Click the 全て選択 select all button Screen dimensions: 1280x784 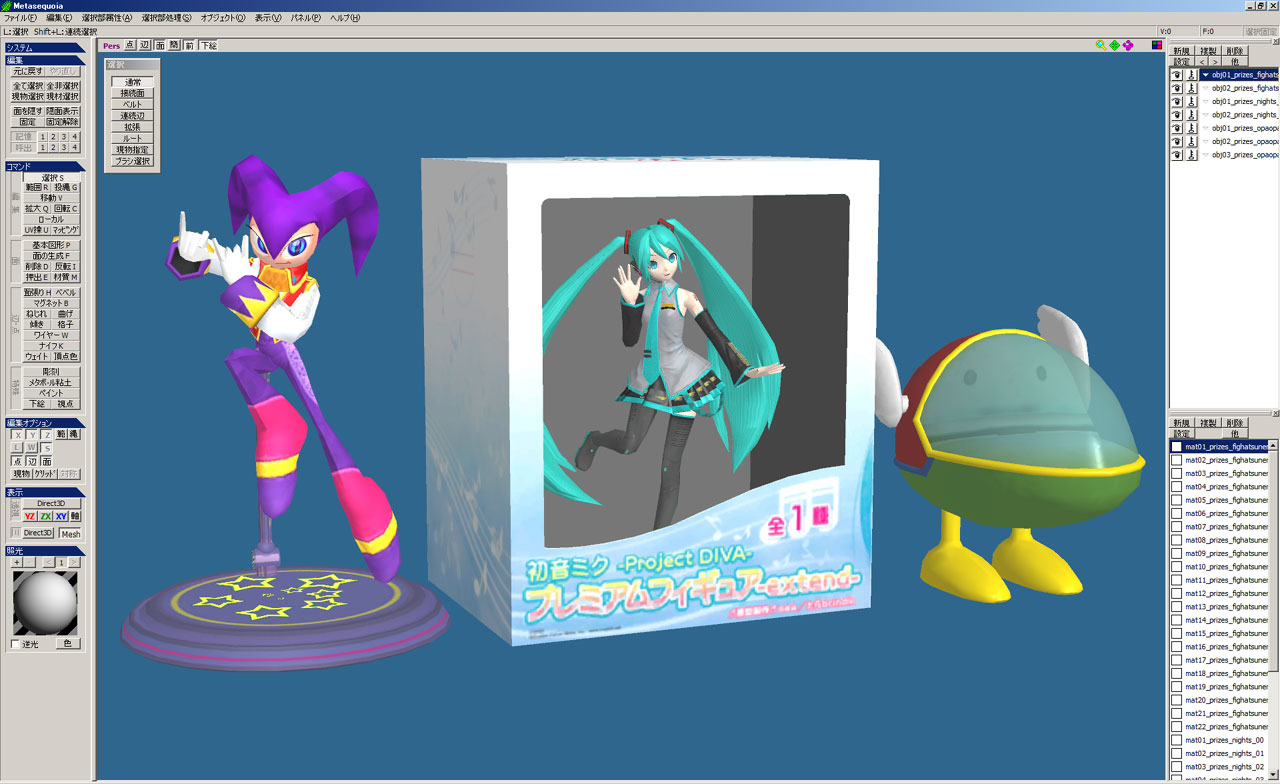(28, 86)
